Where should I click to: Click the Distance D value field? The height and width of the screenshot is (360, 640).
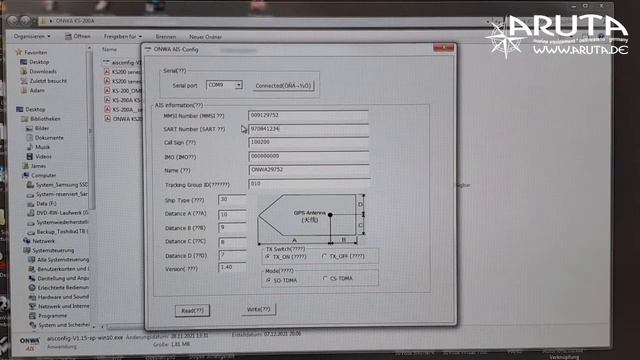pos(232,256)
